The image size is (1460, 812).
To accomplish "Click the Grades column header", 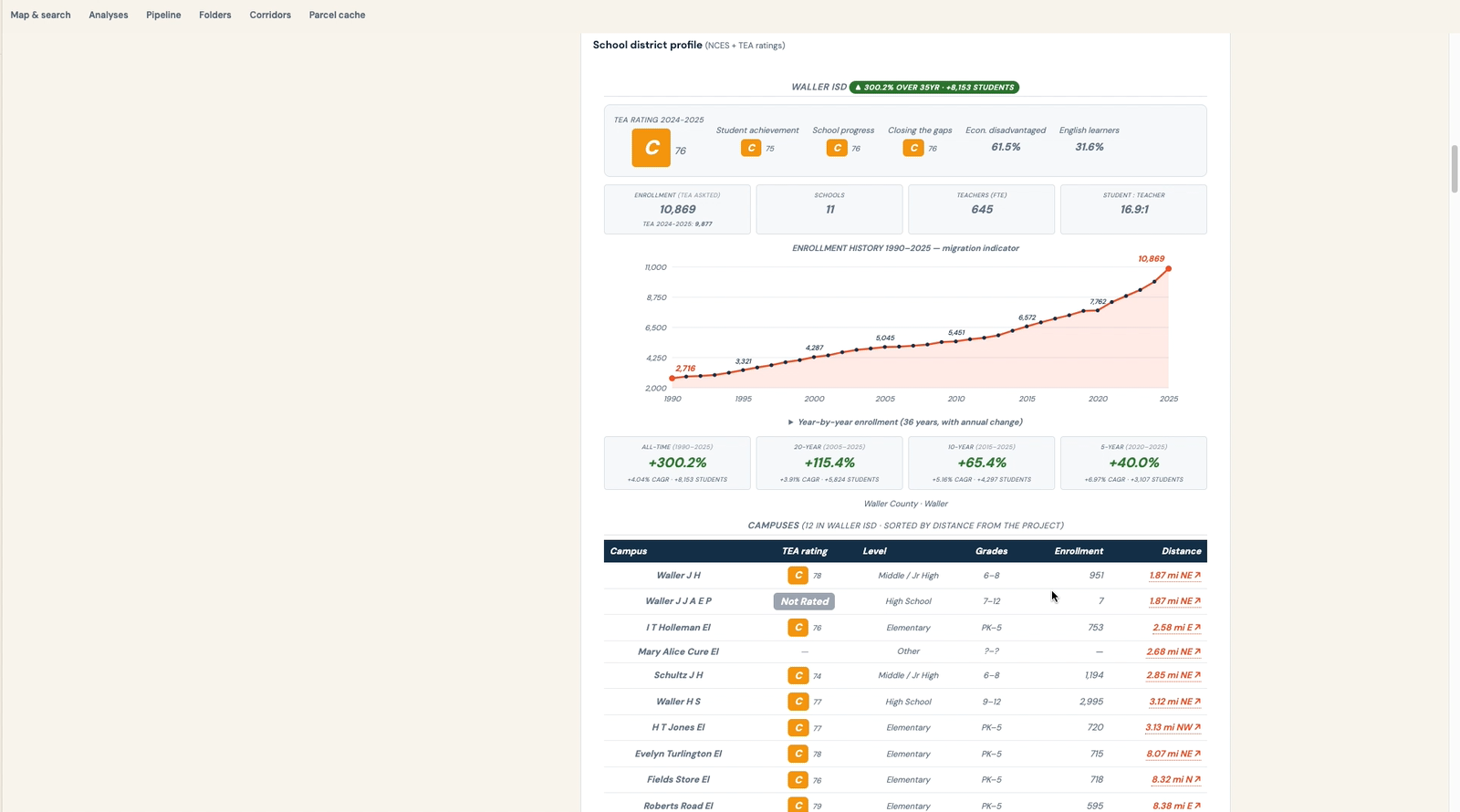I will pos(991,551).
